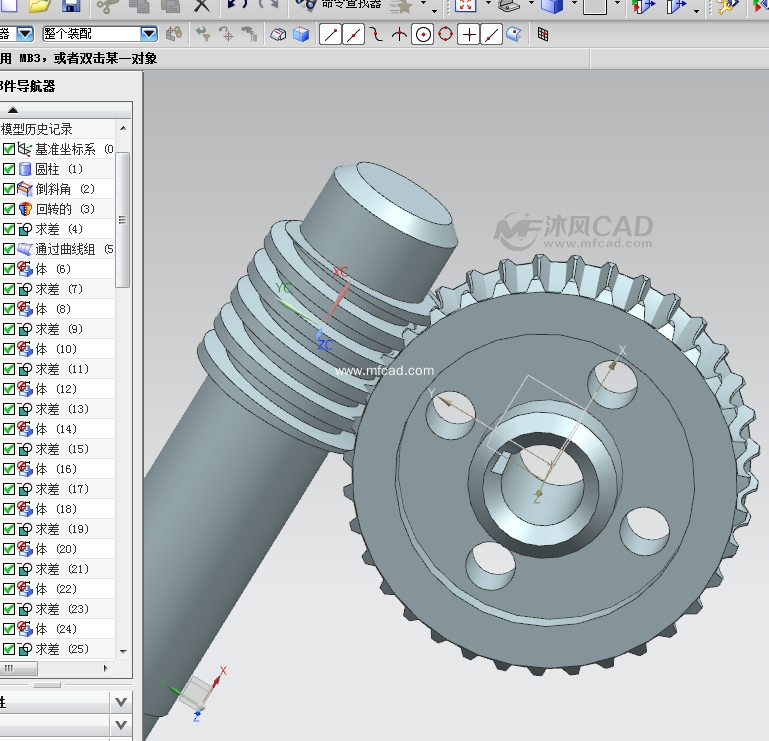The width and height of the screenshot is (769, 741).
Task: Select 求差 (19) in model history
Action: (62, 529)
